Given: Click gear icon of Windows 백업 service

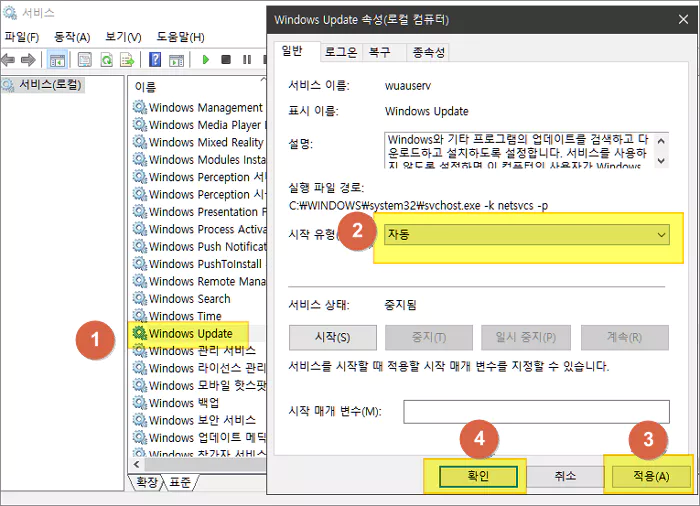Looking at the screenshot, I should (x=140, y=402).
